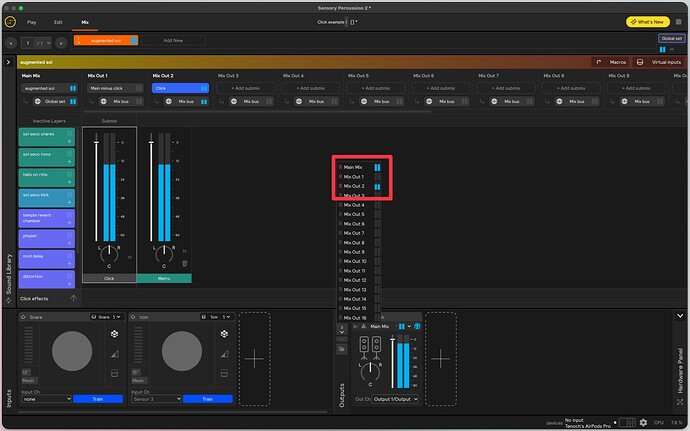Add distortion layer with plus icon
Screen dimensions: 690x431
(70, 284)
